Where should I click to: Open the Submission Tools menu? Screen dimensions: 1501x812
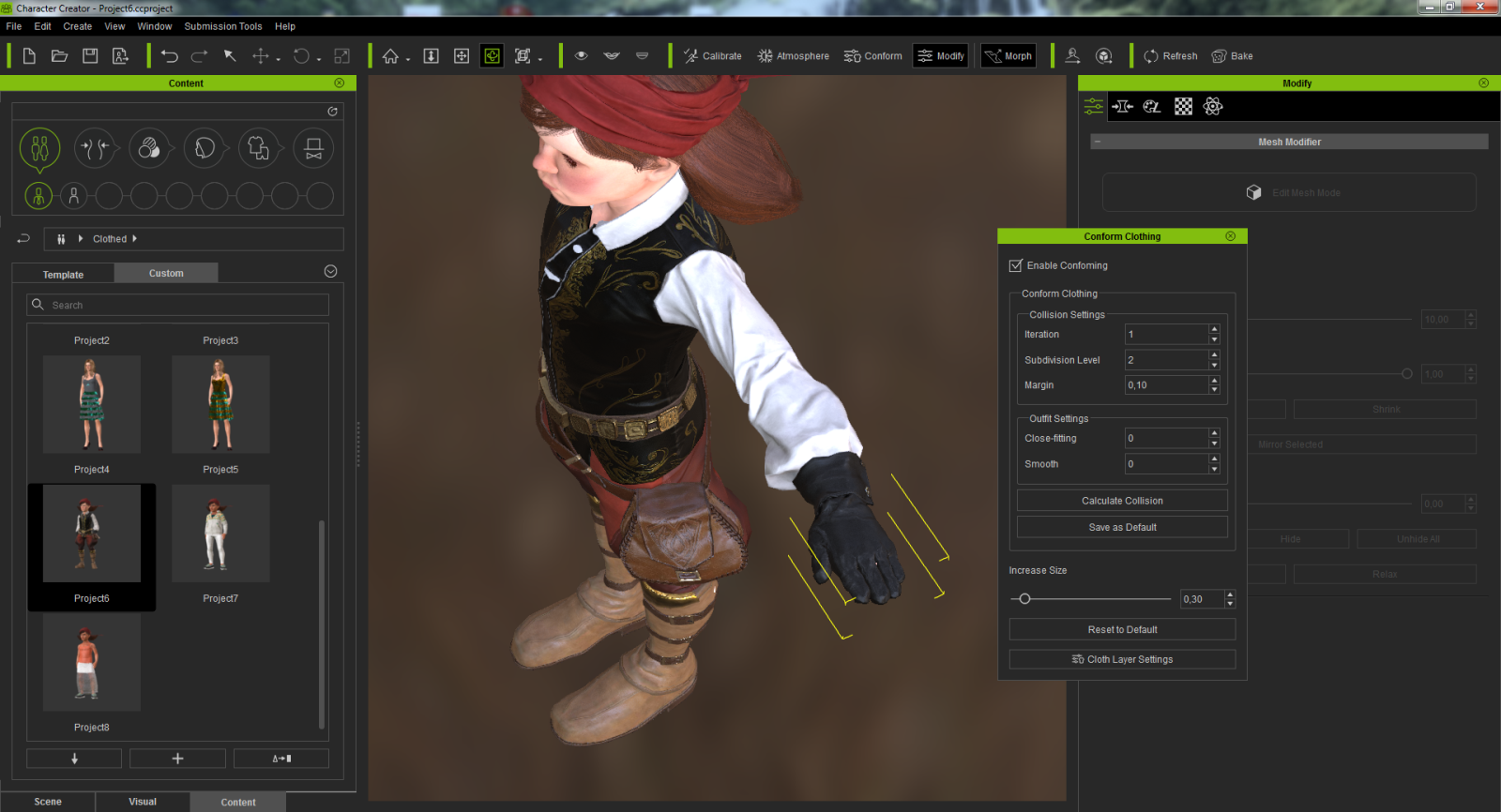coord(222,26)
